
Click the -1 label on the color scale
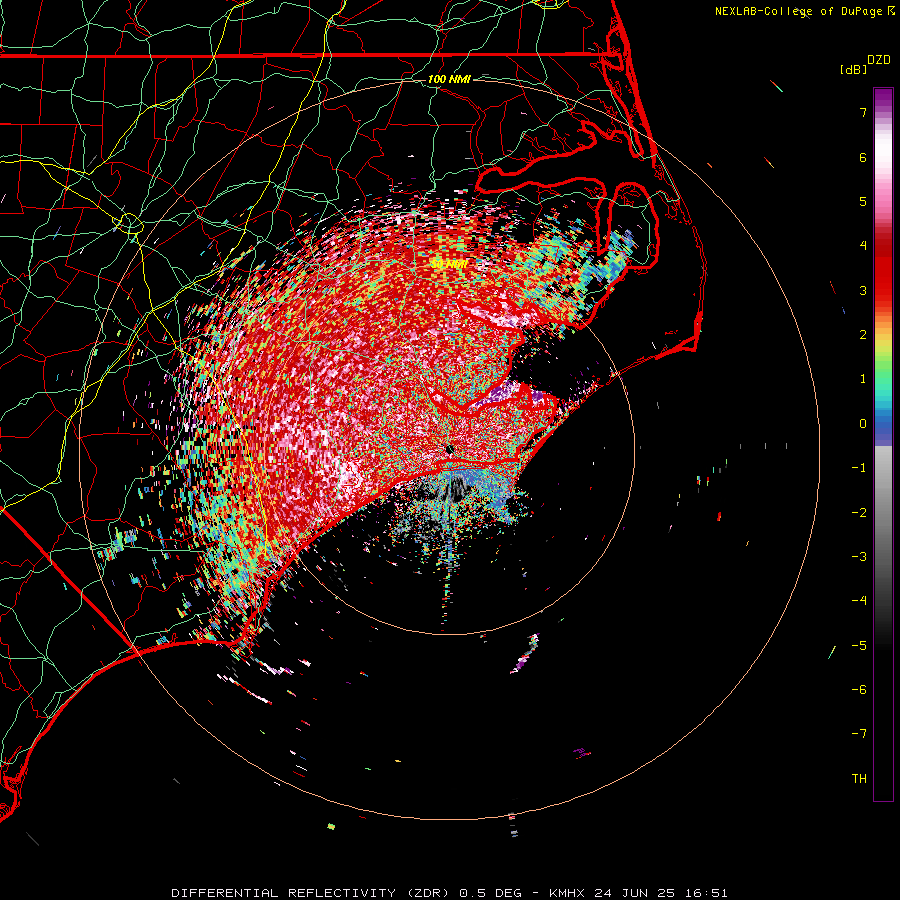tap(859, 468)
